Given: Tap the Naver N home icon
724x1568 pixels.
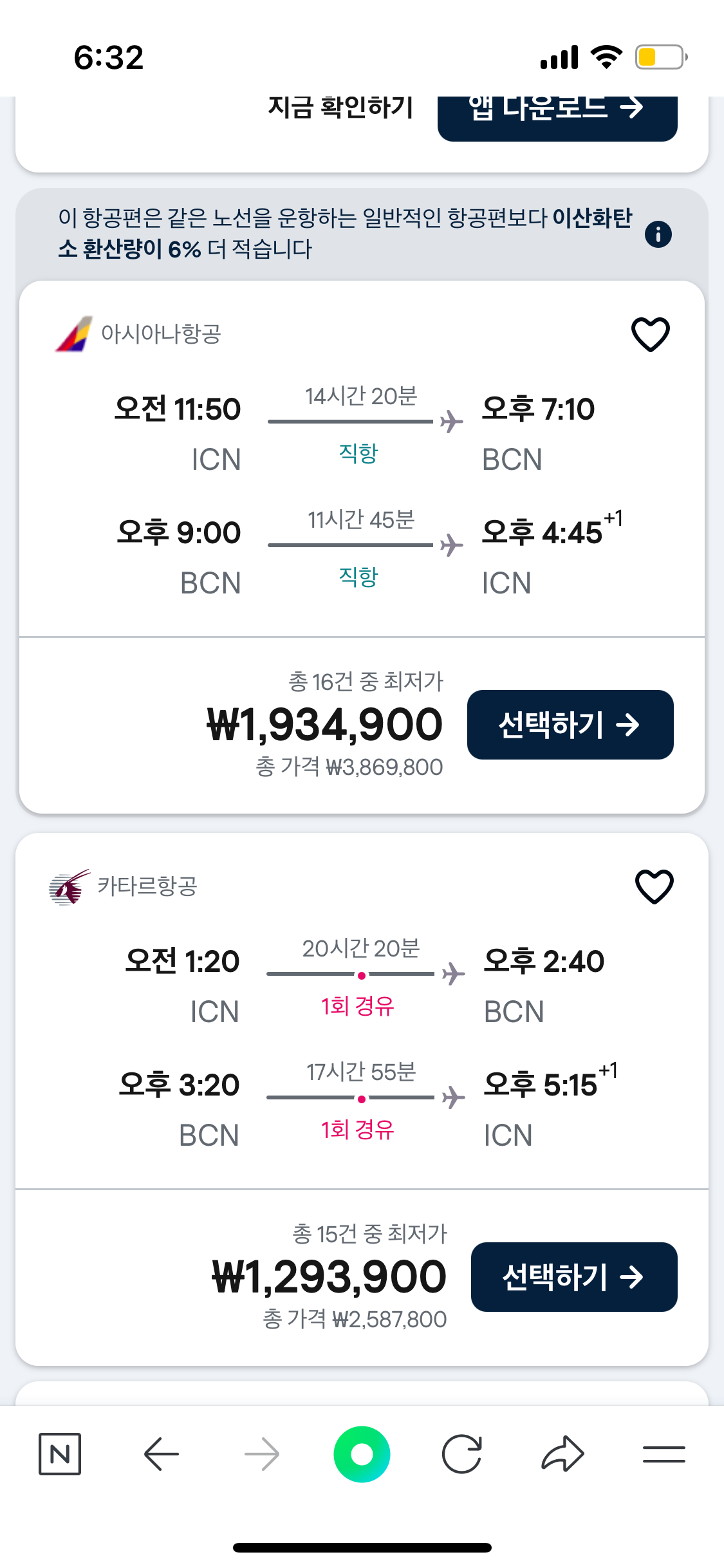Looking at the screenshot, I should [x=60, y=1454].
